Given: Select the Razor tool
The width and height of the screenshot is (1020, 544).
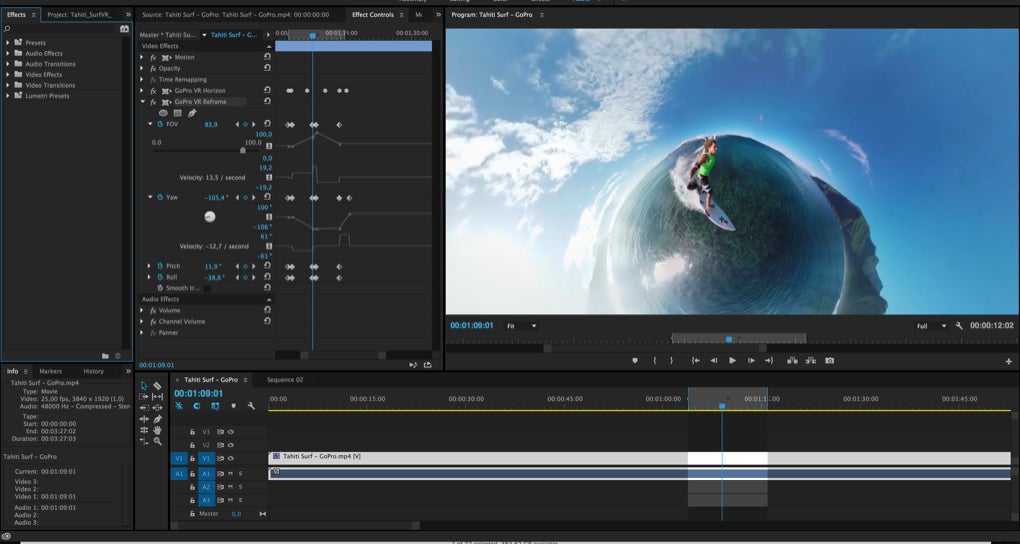Looking at the screenshot, I should click(x=157, y=386).
